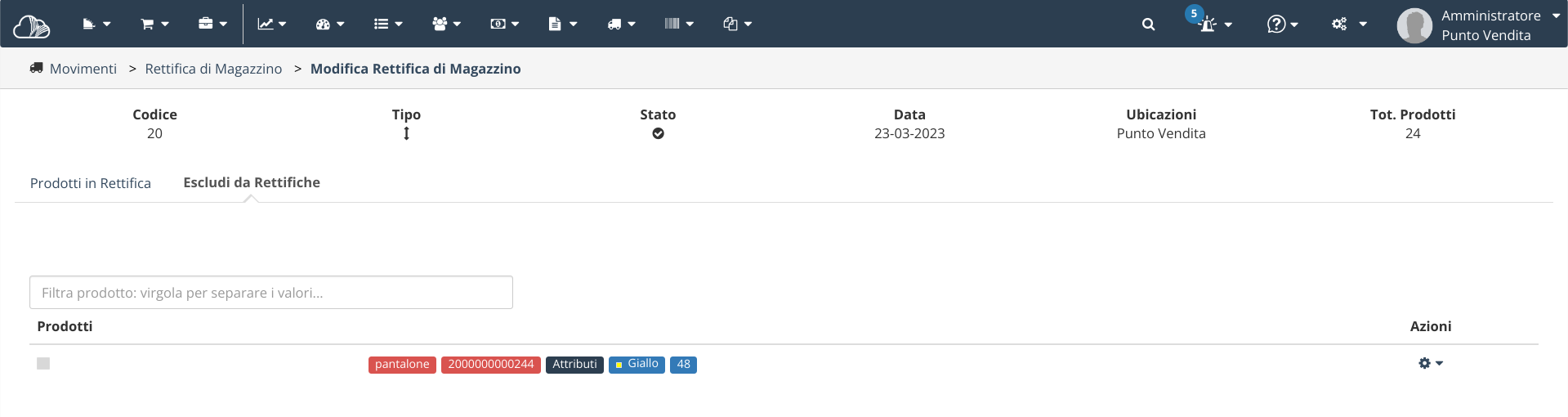The image size is (1568, 417).
Task: Open the documents page menu
Action: coord(563,25)
